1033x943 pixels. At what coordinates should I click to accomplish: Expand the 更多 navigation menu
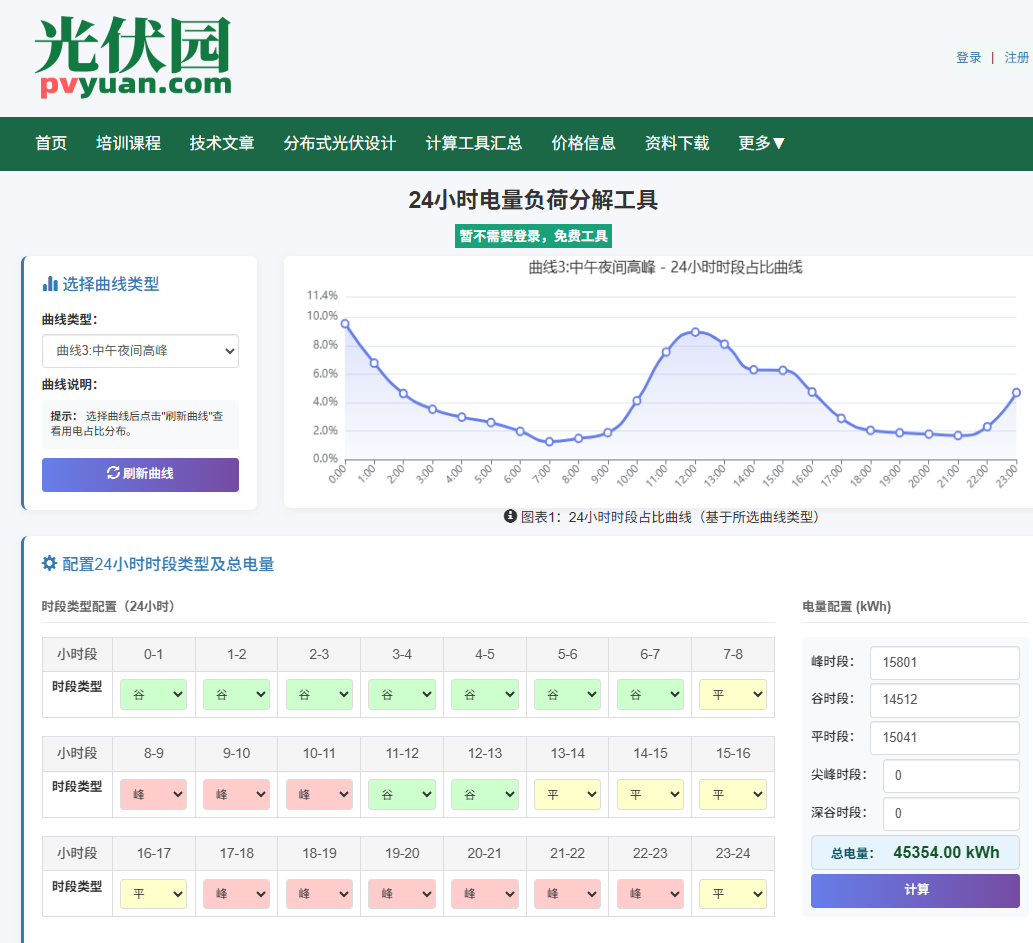coord(762,143)
